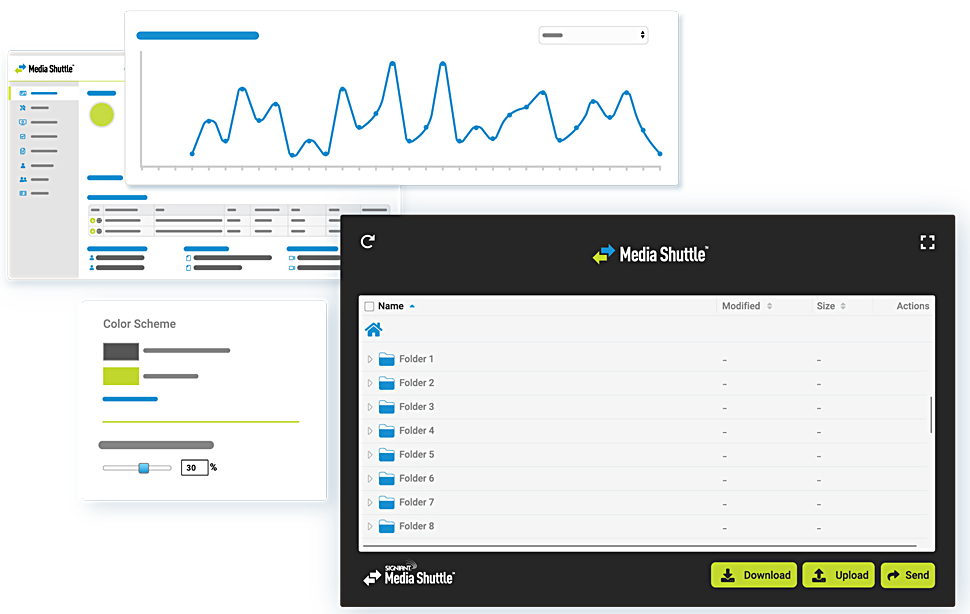
Task: Click the vertical scrollbar of the file list
Action: pyautogui.click(x=931, y=415)
